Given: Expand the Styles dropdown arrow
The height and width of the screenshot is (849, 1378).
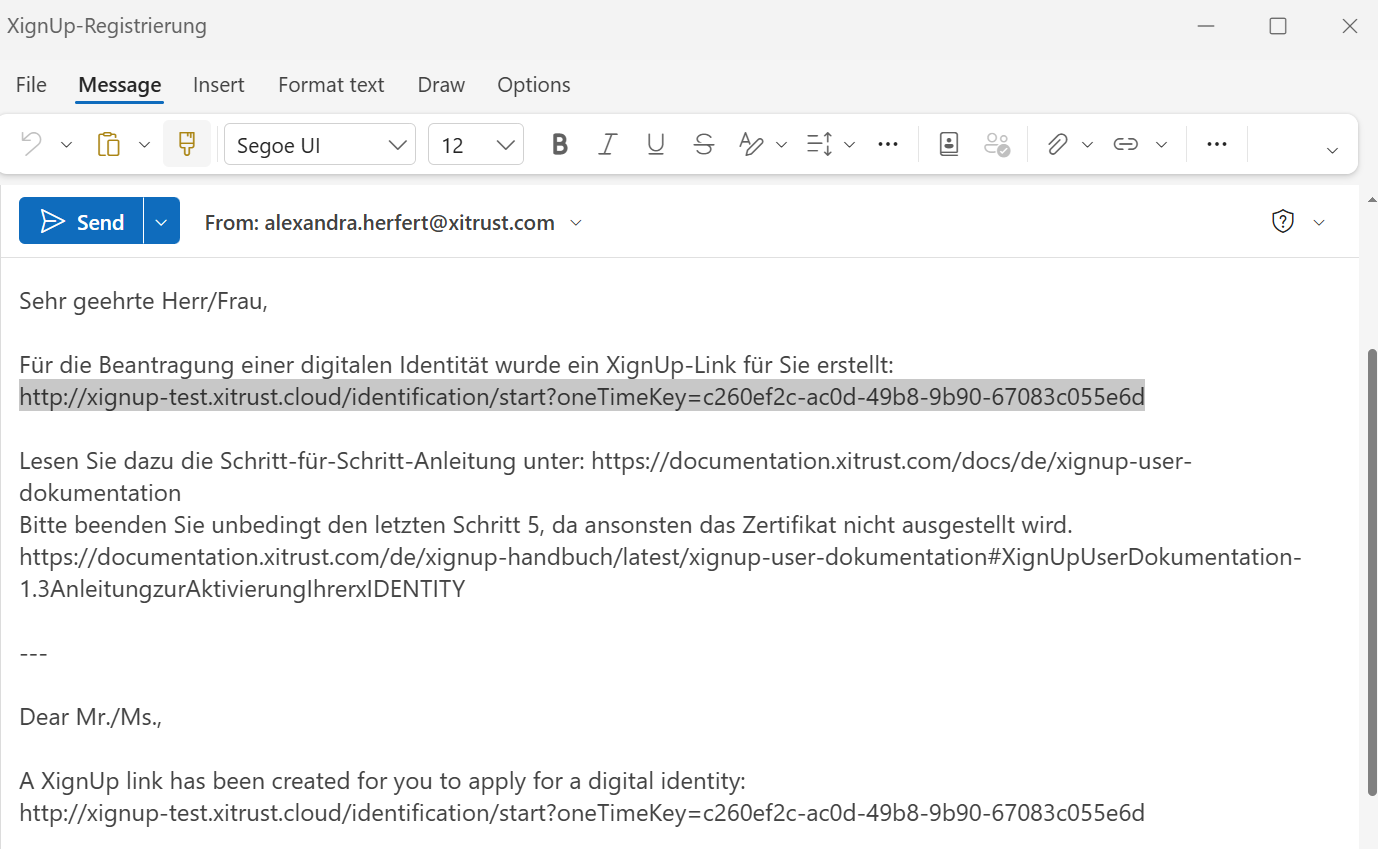Looking at the screenshot, I should click(782, 145).
